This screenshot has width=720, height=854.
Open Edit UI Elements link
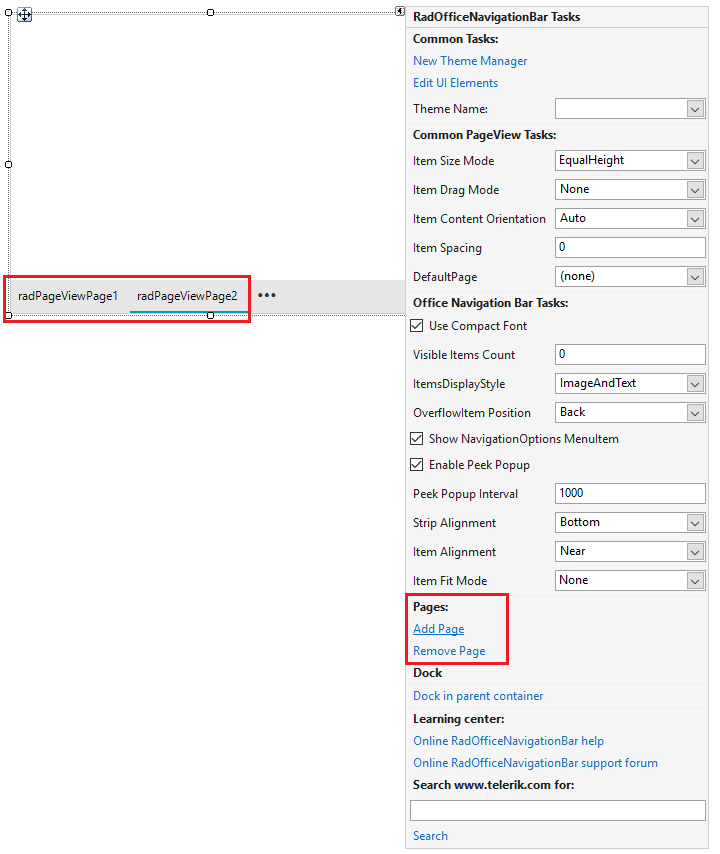(x=455, y=83)
